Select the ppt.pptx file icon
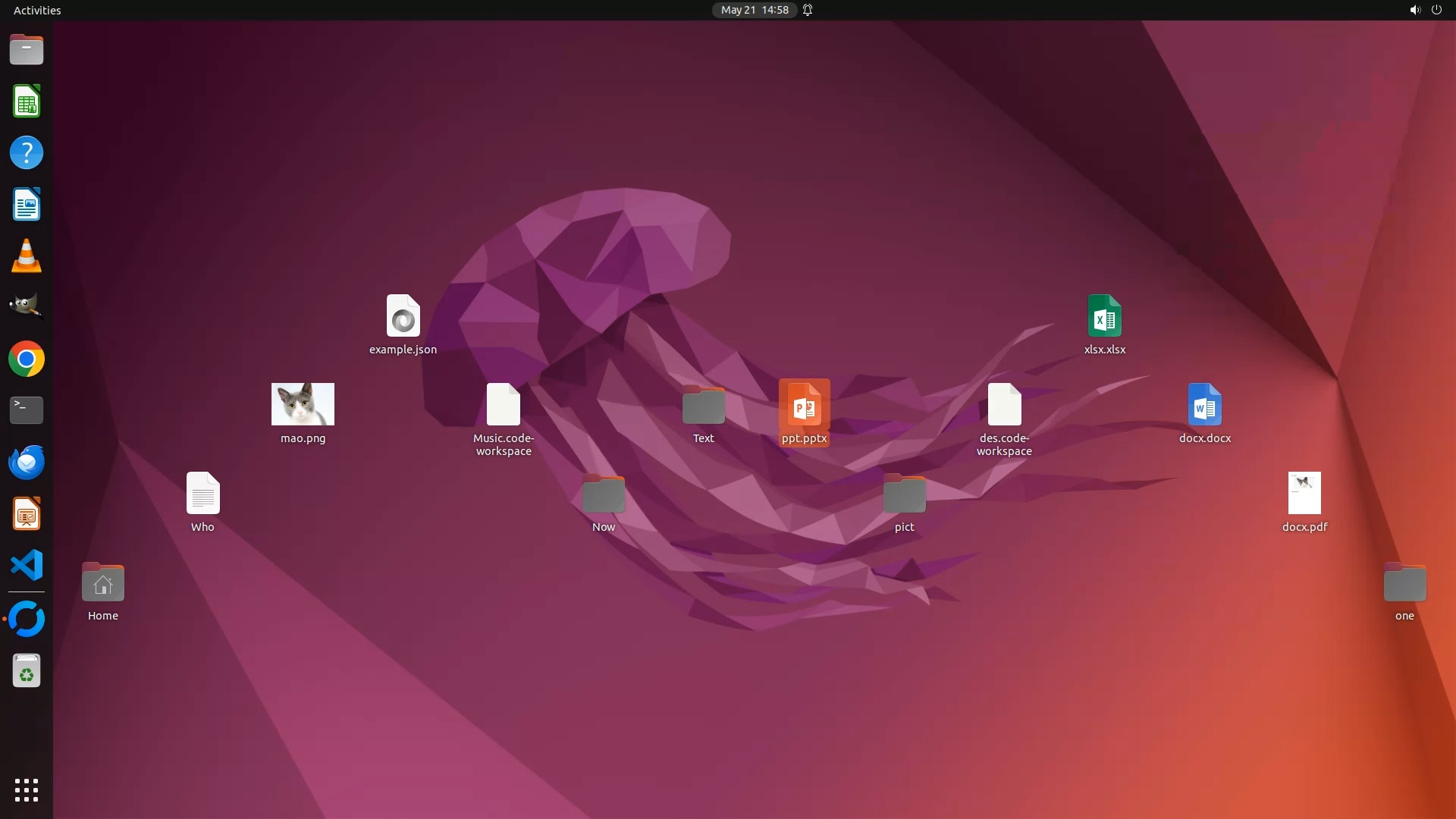The height and width of the screenshot is (819, 1456). [804, 405]
